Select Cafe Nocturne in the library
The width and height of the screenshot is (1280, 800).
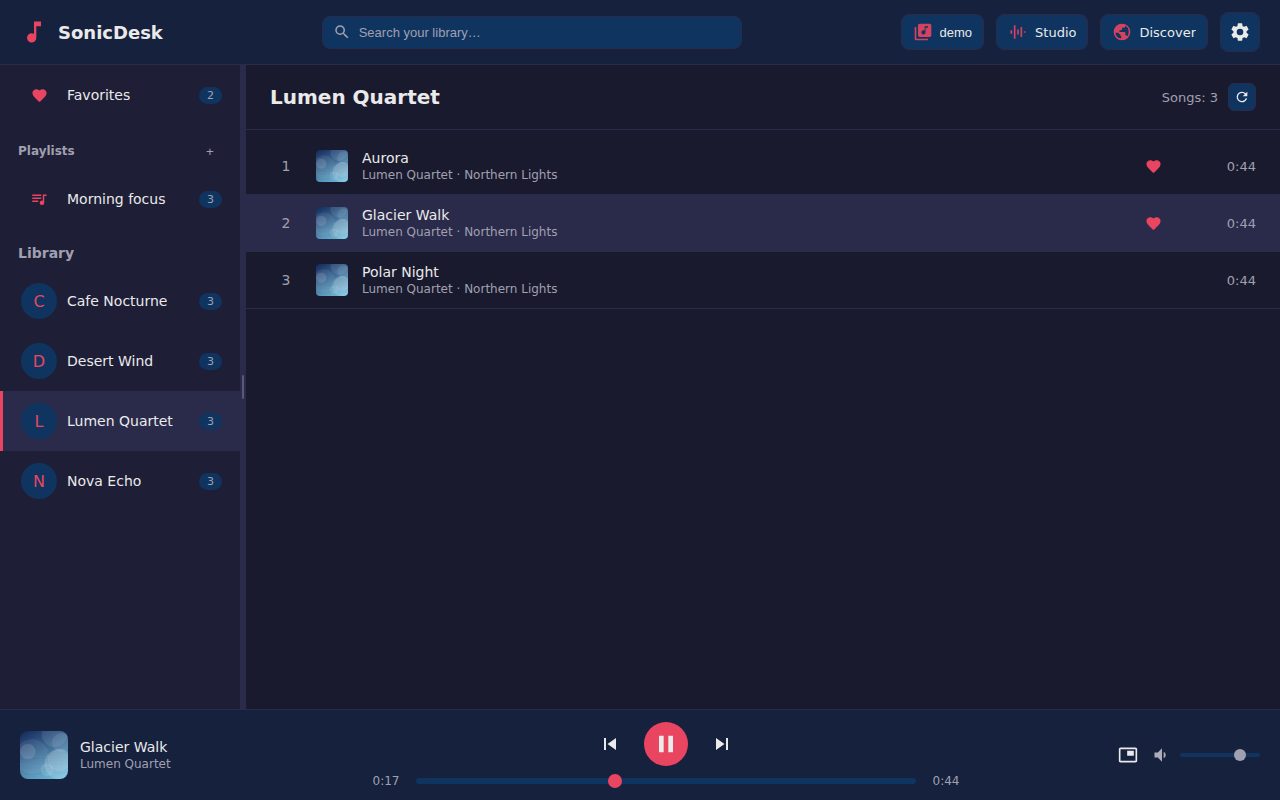[x=120, y=301]
